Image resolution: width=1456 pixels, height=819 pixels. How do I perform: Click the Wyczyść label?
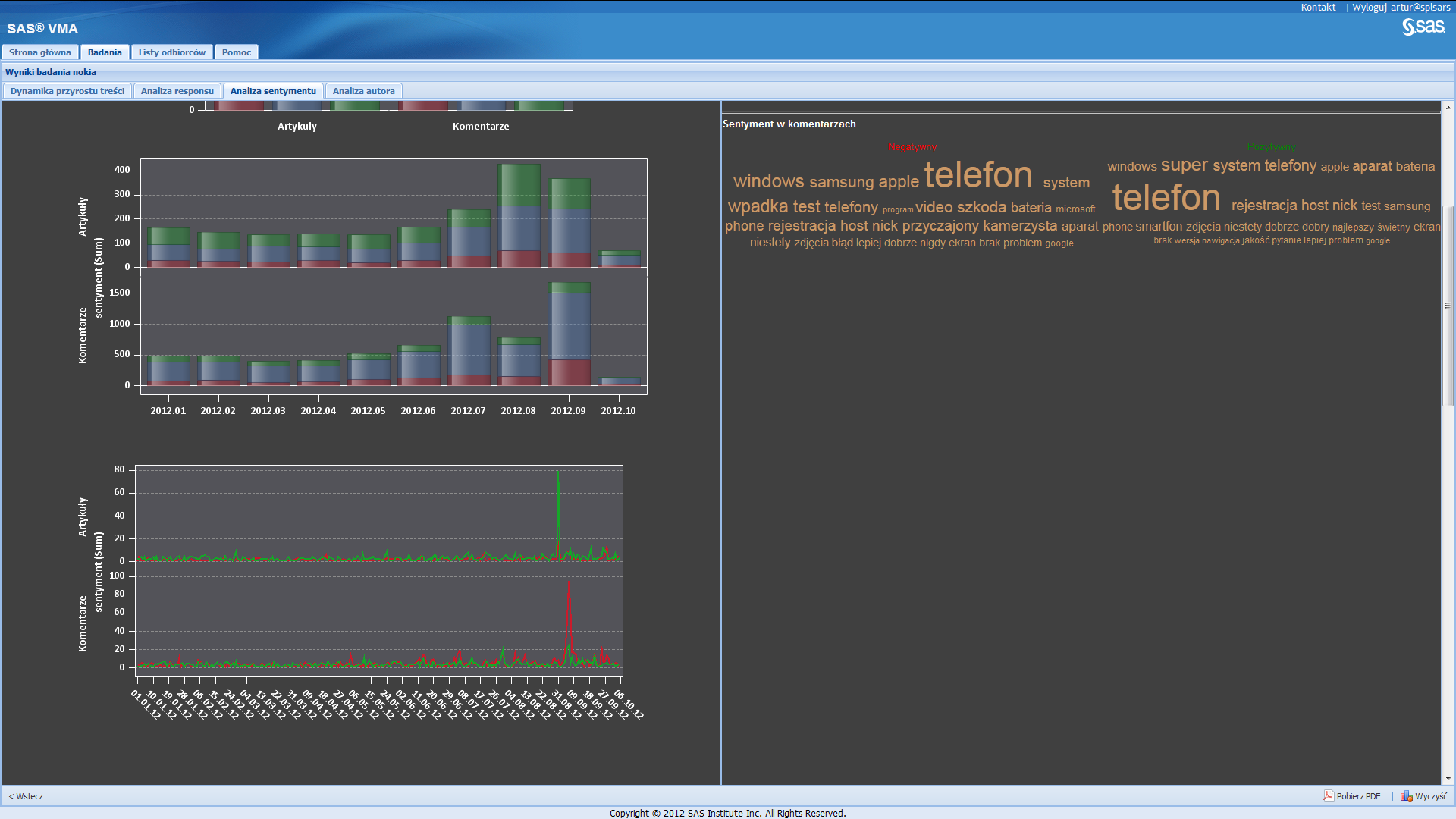[1431, 796]
